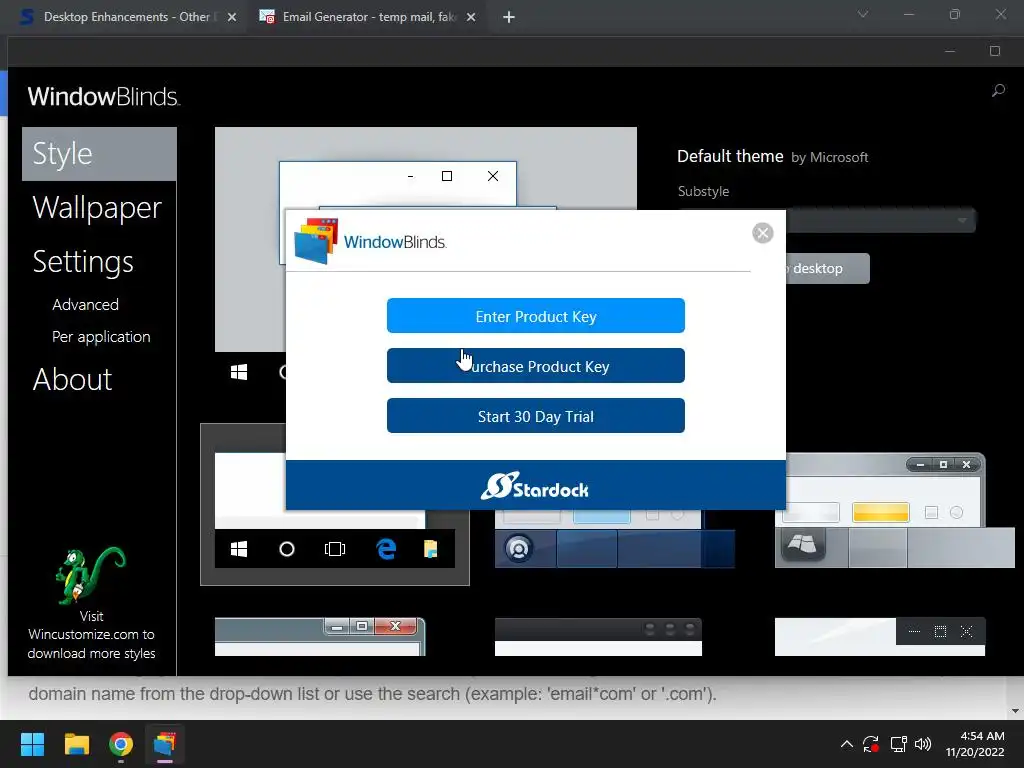Close the Email Generator browser tab
The height and width of the screenshot is (768, 1024).
point(471,17)
